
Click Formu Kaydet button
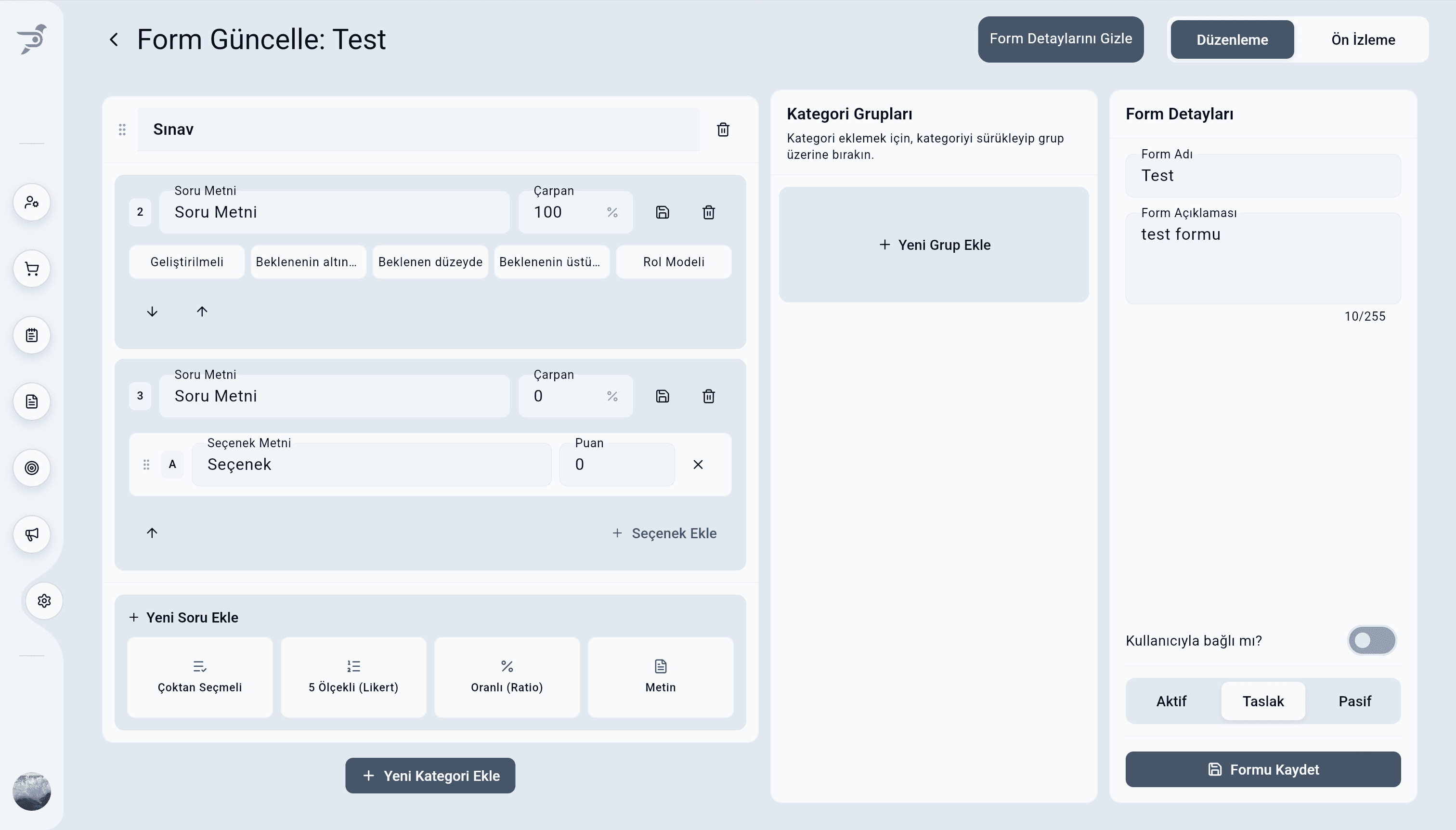point(1263,769)
